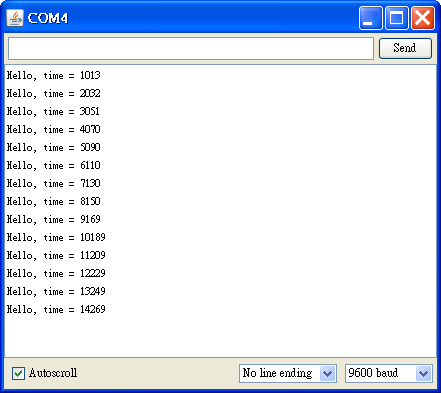Minimize the COM4 window
441x393 pixels.
[370, 18]
